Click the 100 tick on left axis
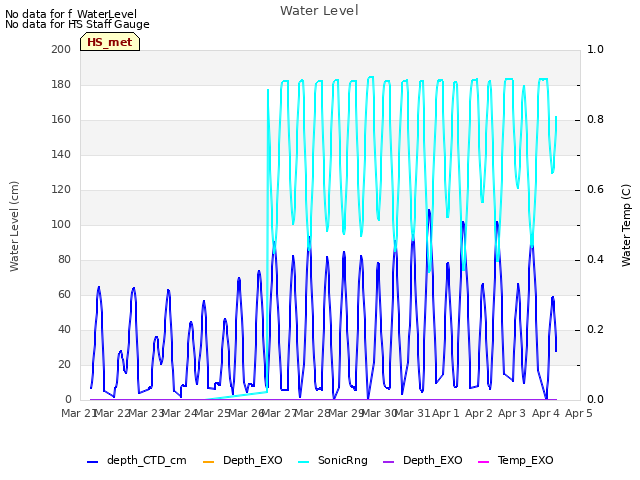The image size is (640, 480). coord(61,224)
